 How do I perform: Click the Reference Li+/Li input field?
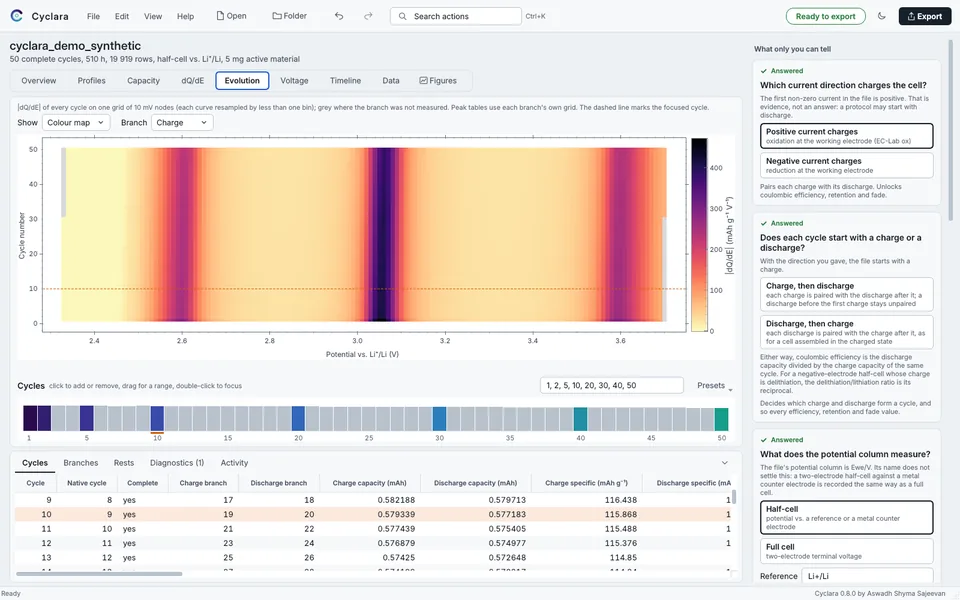868,576
